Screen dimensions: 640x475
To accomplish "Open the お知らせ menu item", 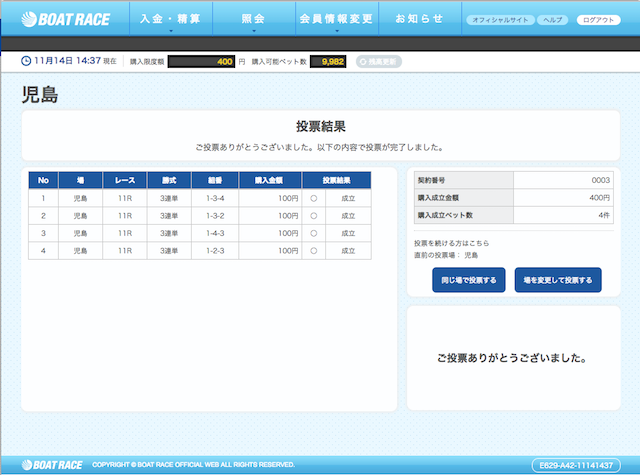I will click(420, 19).
